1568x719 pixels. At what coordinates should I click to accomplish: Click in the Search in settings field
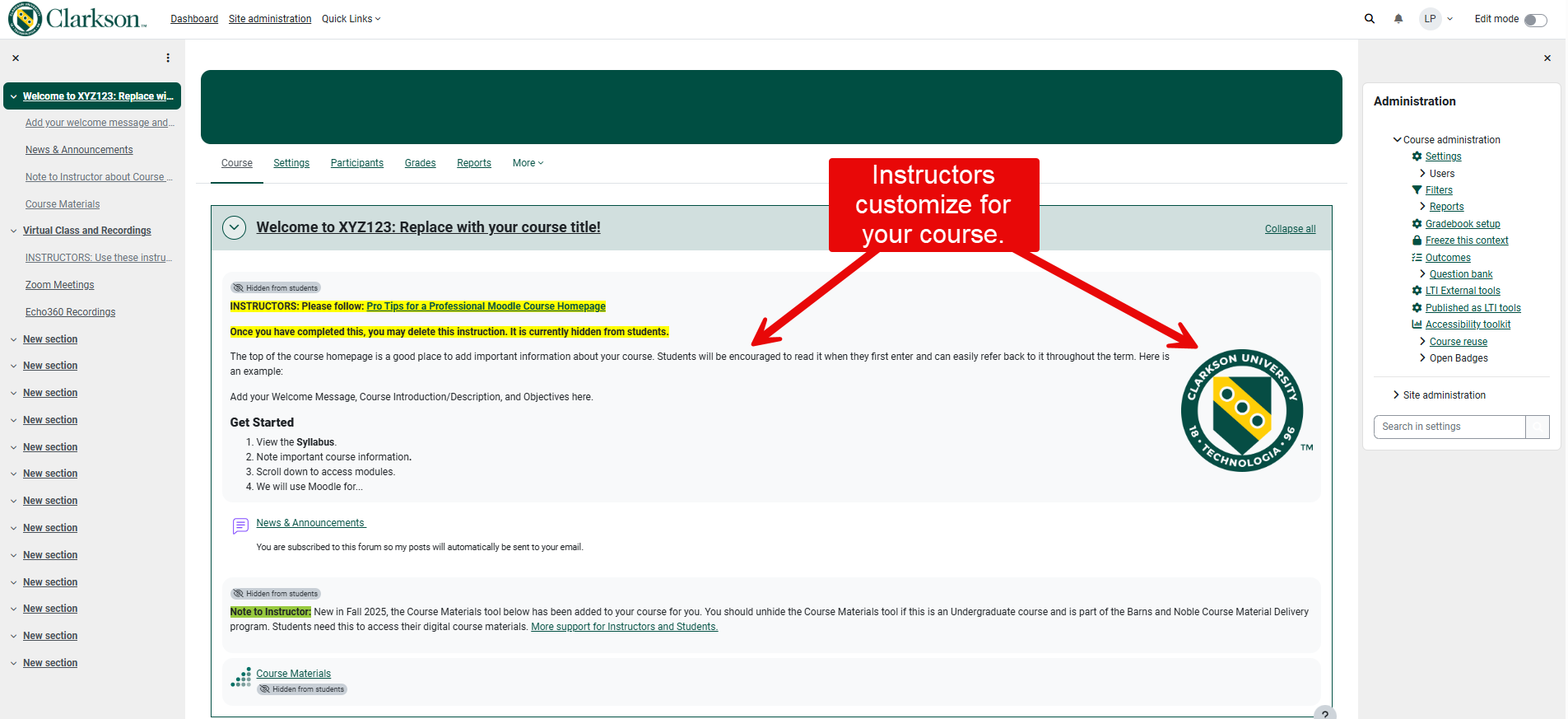[x=1449, y=427]
